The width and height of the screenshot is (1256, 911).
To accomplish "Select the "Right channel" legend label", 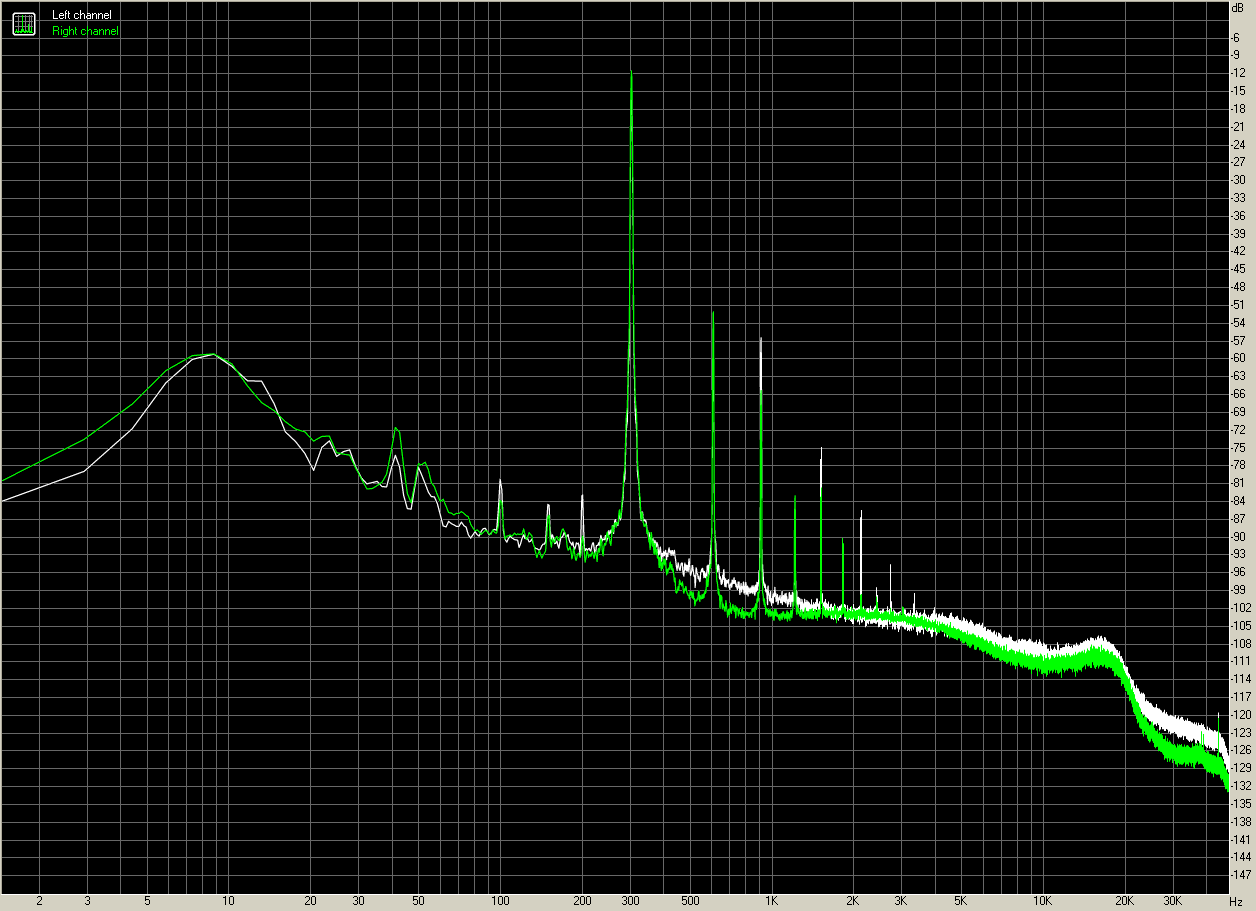I will pyautogui.click(x=85, y=31).
